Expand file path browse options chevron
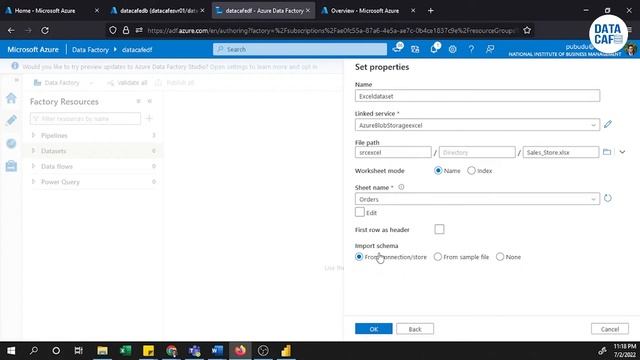This screenshot has height=360, width=640. click(622, 152)
